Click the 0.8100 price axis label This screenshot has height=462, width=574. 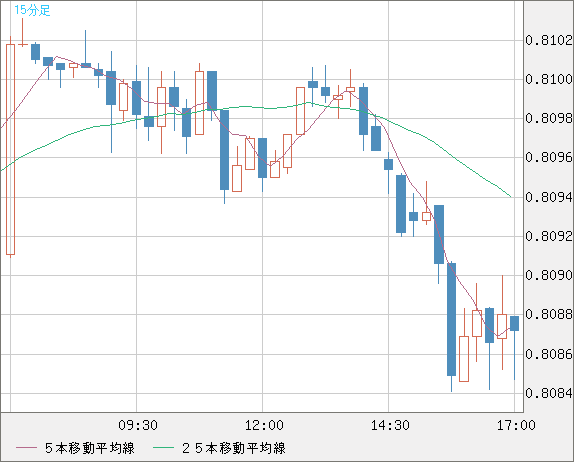[549, 79]
